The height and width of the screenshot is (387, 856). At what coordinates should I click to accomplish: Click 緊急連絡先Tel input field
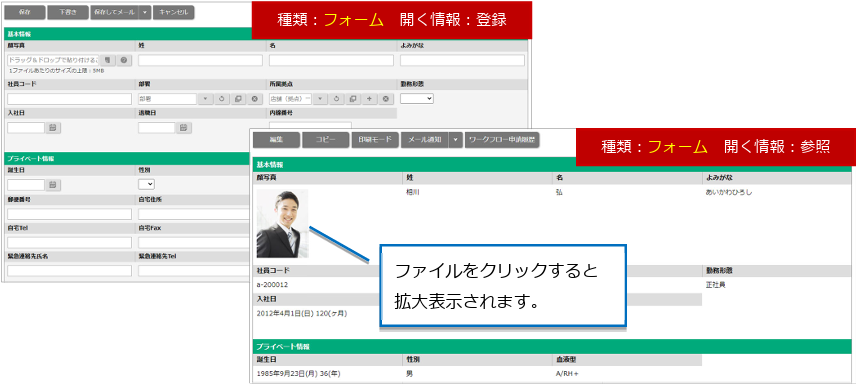click(x=194, y=271)
